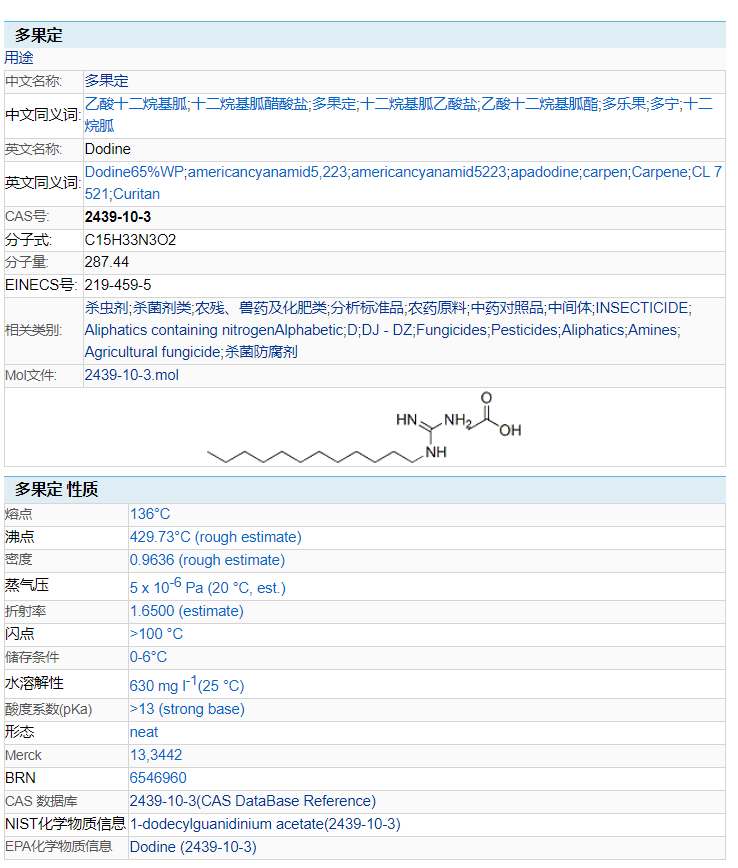The width and height of the screenshot is (738, 868).
Task: Click density value 0.9636
Action: [207, 560]
